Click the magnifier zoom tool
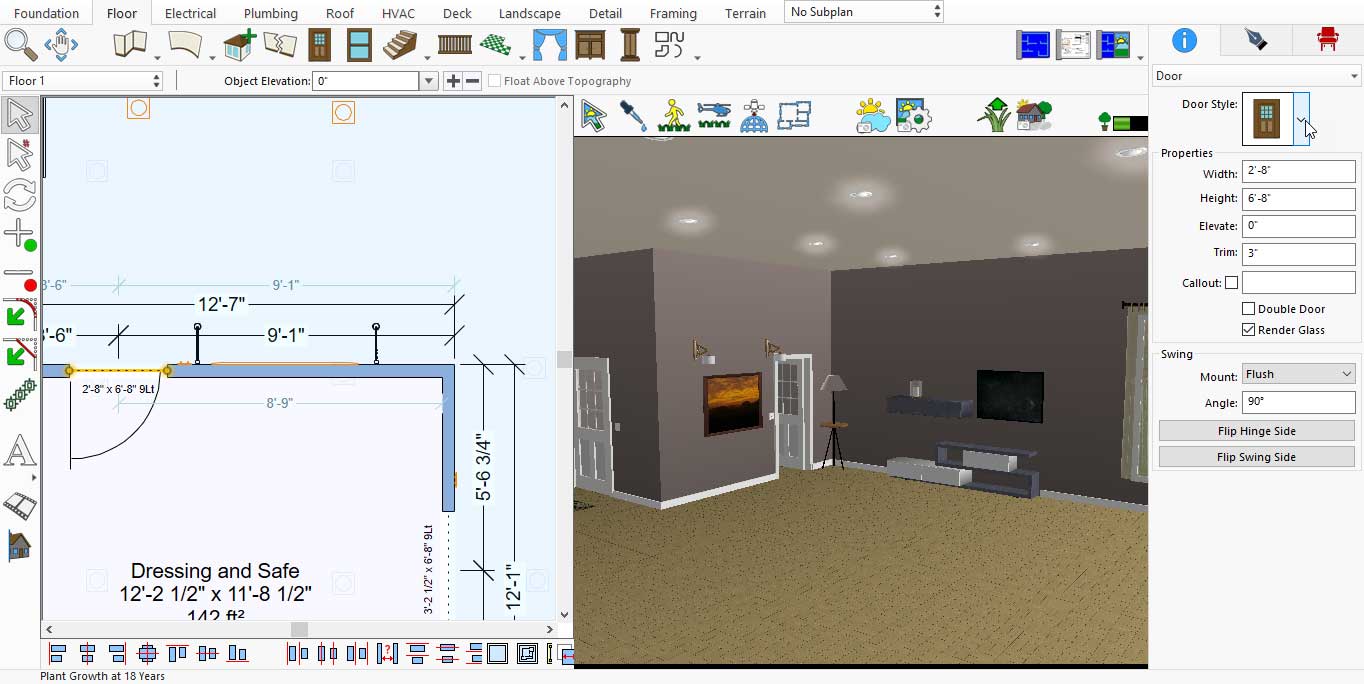This screenshot has width=1364, height=684. point(20,45)
